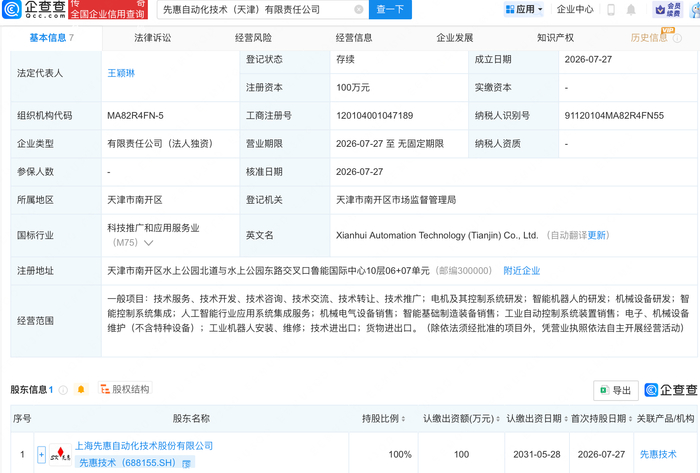Click 更新 link after English name
The height and width of the screenshot is (473, 700).
[596, 236]
